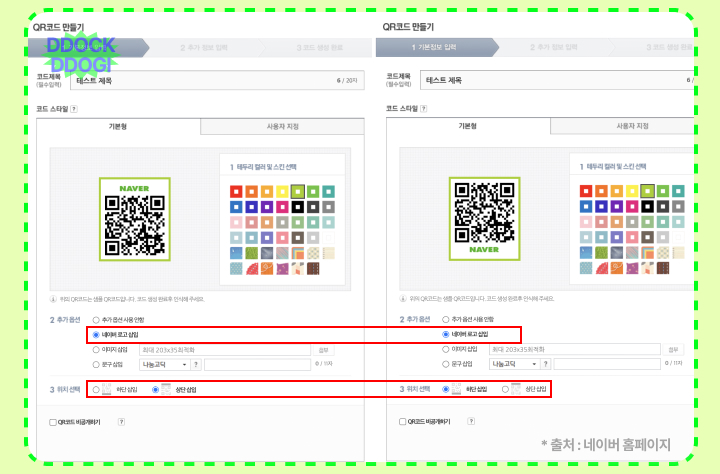The height and width of the screenshot is (474, 720).
Task: Select 추가 옵션 사용 안함 radio in left screenshot
Action: pyautogui.click(x=96, y=320)
